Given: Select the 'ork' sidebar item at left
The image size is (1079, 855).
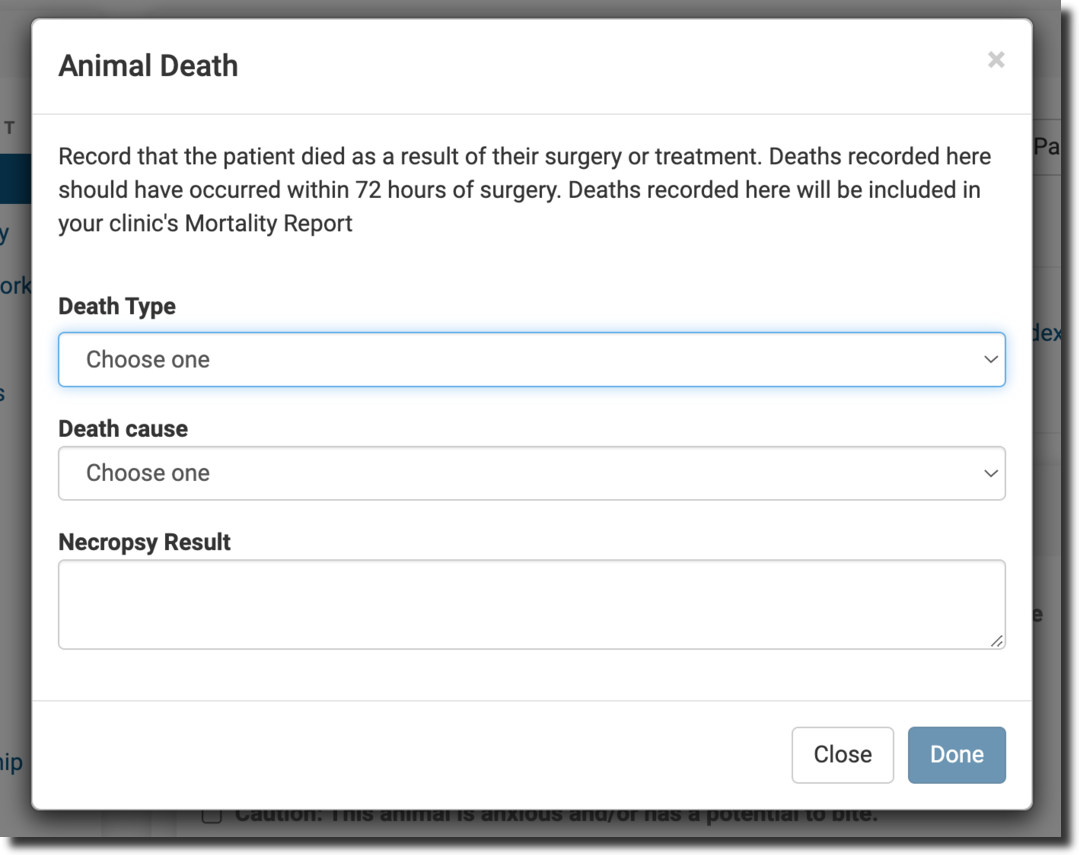Looking at the screenshot, I should pyautogui.click(x=15, y=286).
